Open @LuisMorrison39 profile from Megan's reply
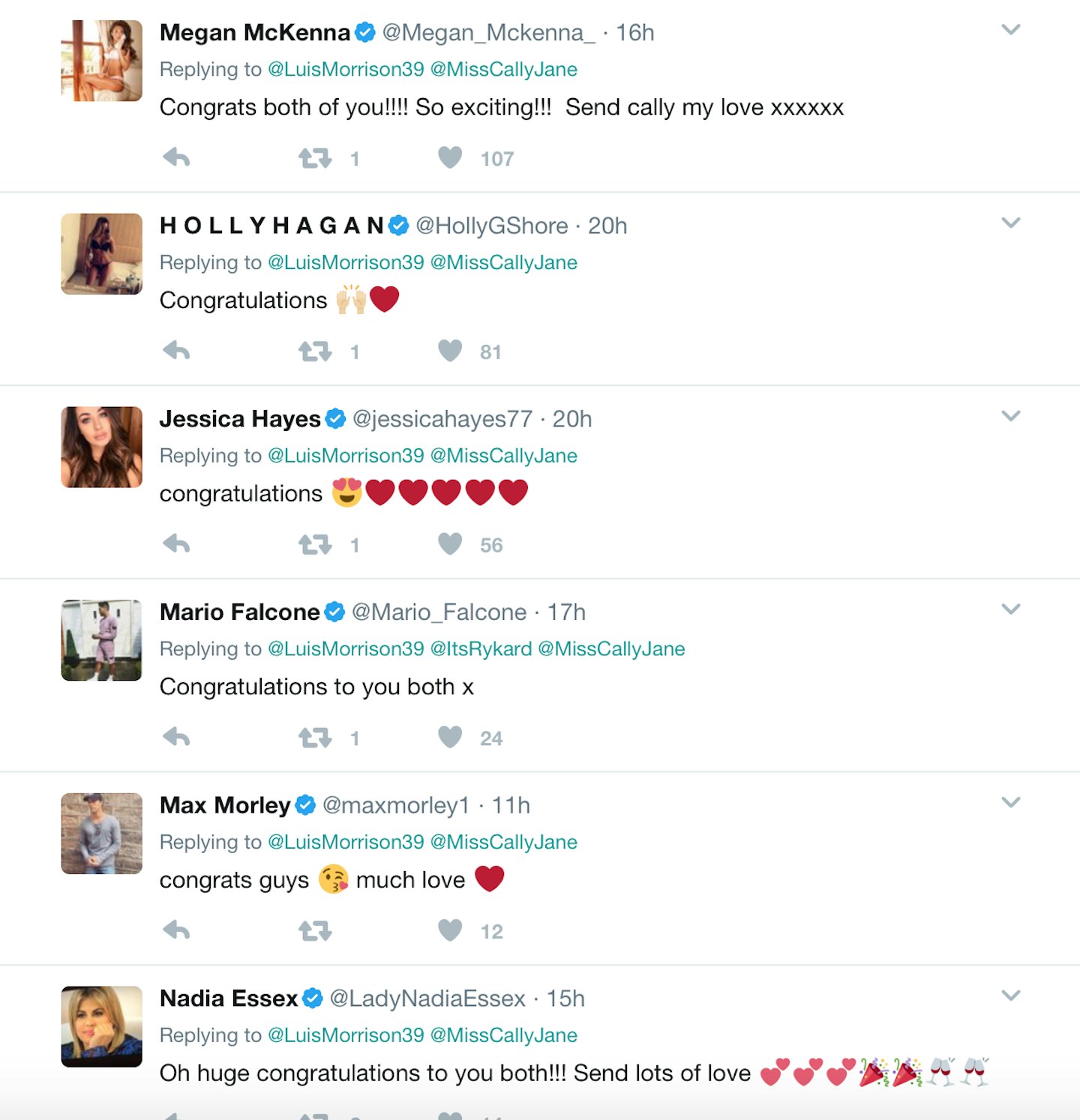1080x1120 pixels. [x=346, y=70]
